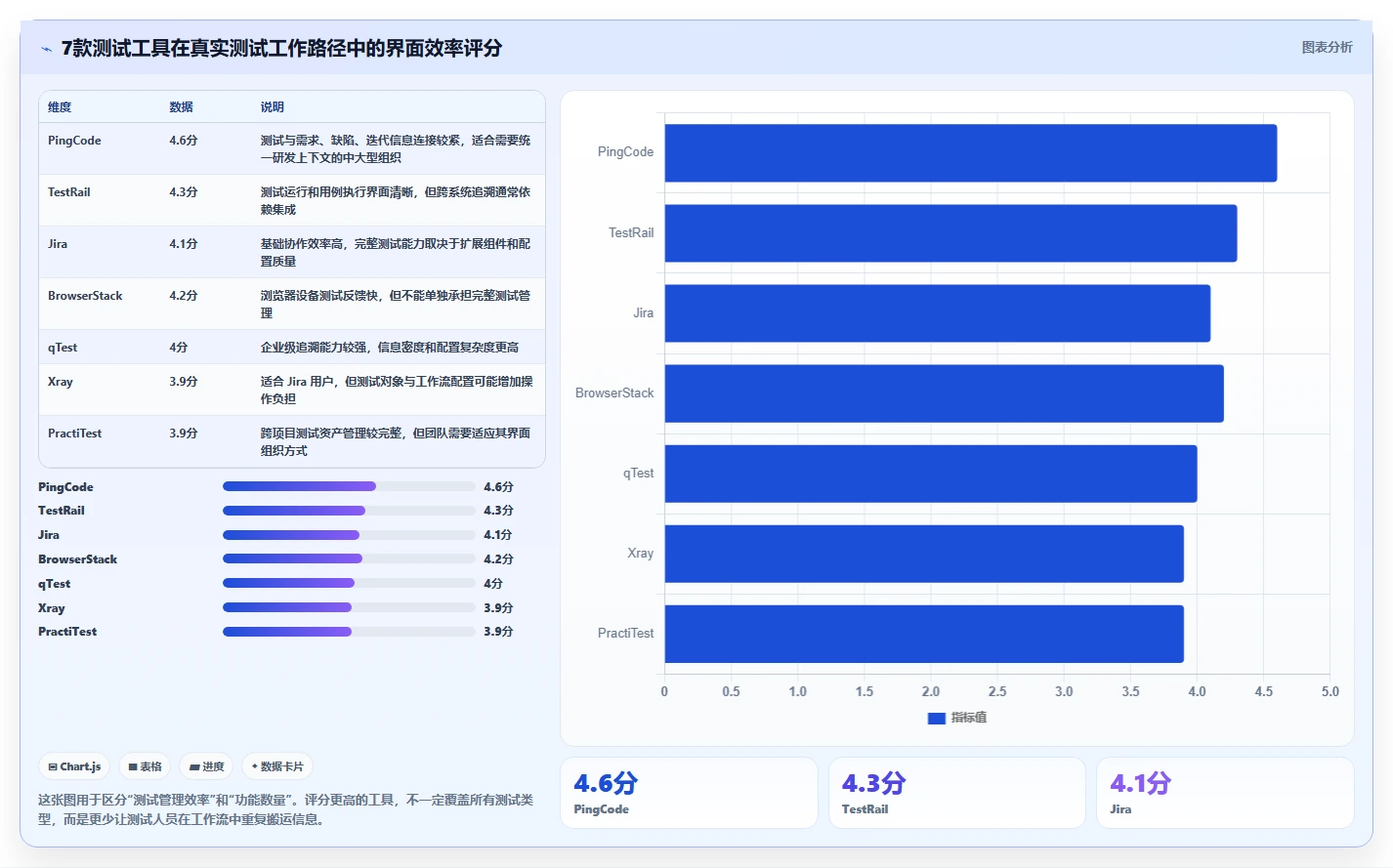The height and width of the screenshot is (868, 1393).
Task: Click the 4.6分 value in the table
Action: click(x=184, y=141)
